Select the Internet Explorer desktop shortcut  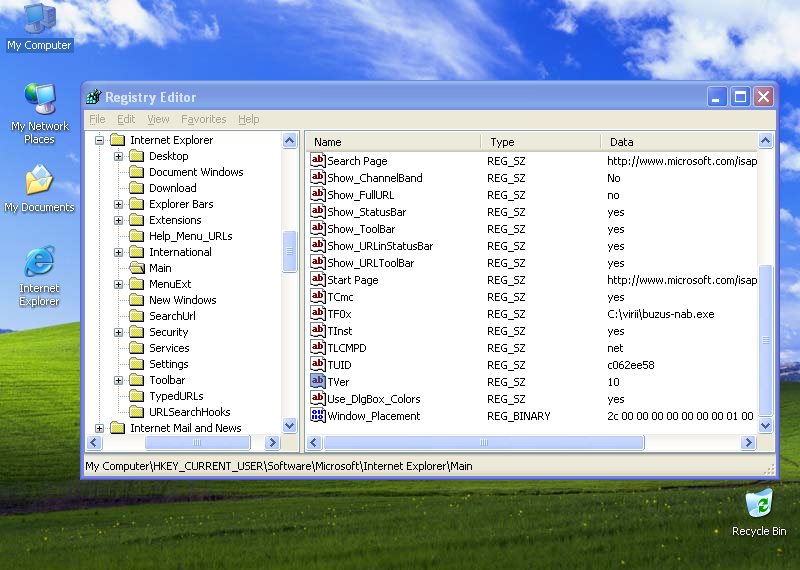click(39, 276)
